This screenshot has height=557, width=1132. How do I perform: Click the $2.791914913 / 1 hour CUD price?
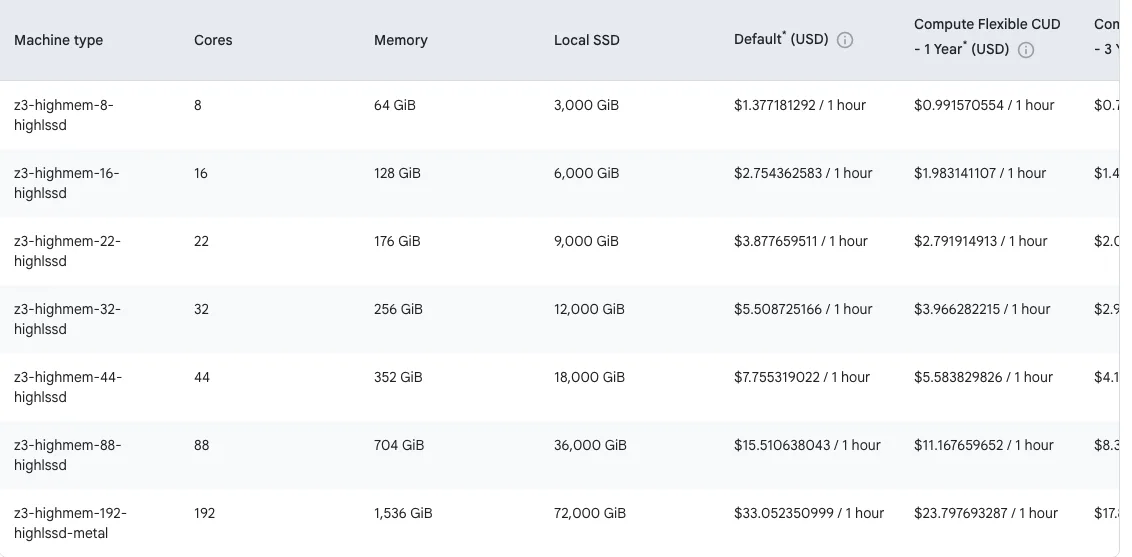click(980, 241)
